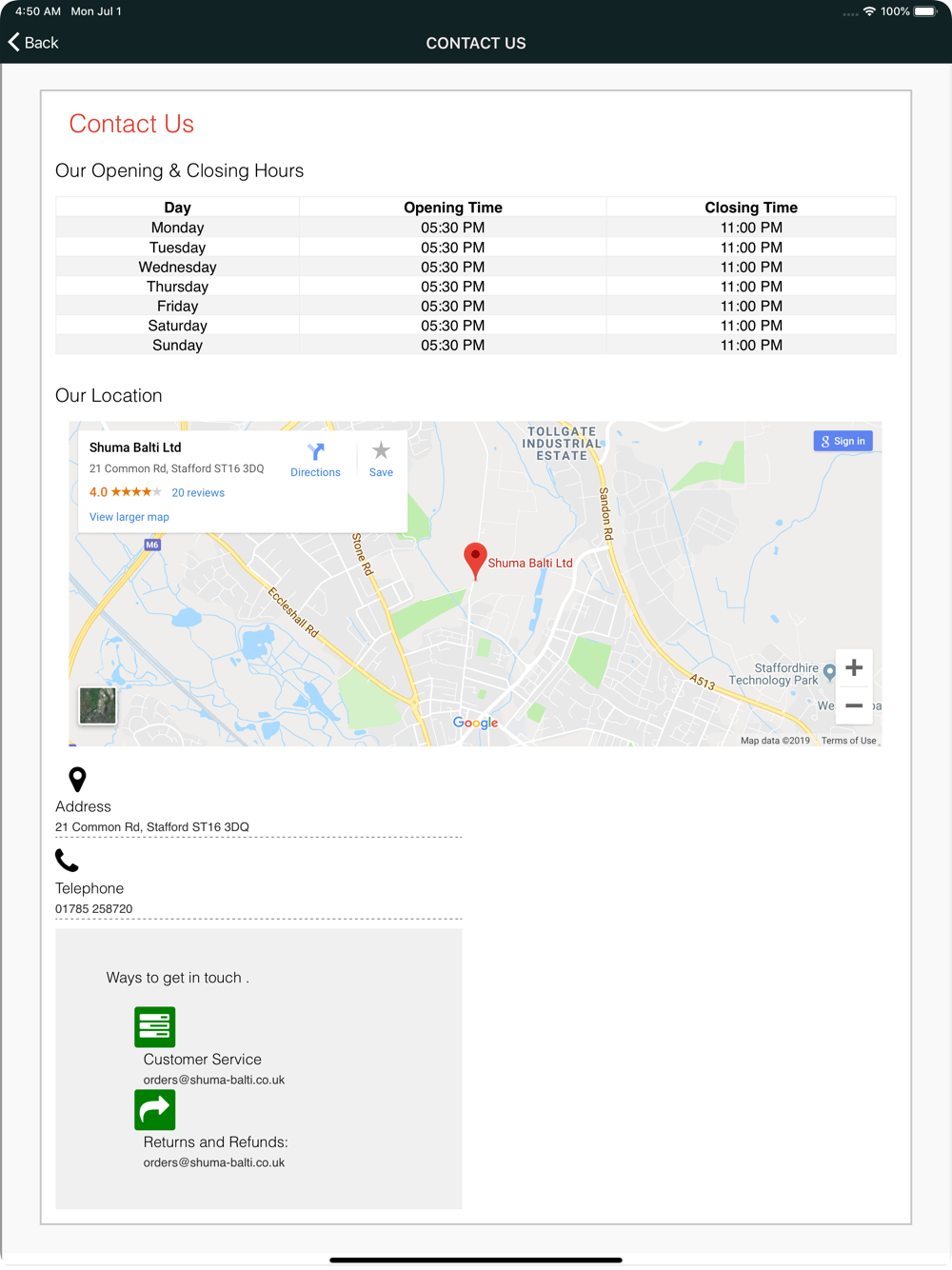The image size is (952, 1270).
Task: Click the Contact Us red heading
Action: [131, 124]
